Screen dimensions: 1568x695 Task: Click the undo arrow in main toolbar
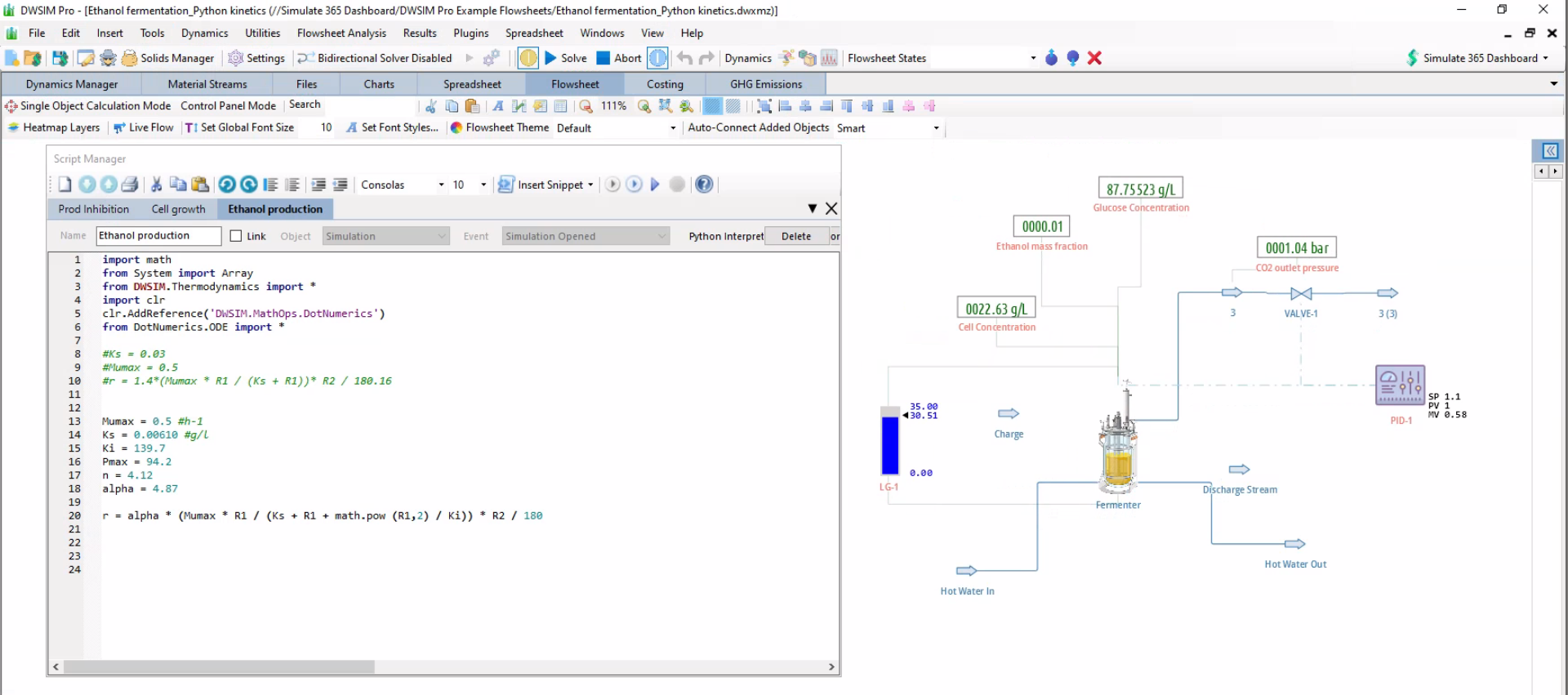coord(684,58)
